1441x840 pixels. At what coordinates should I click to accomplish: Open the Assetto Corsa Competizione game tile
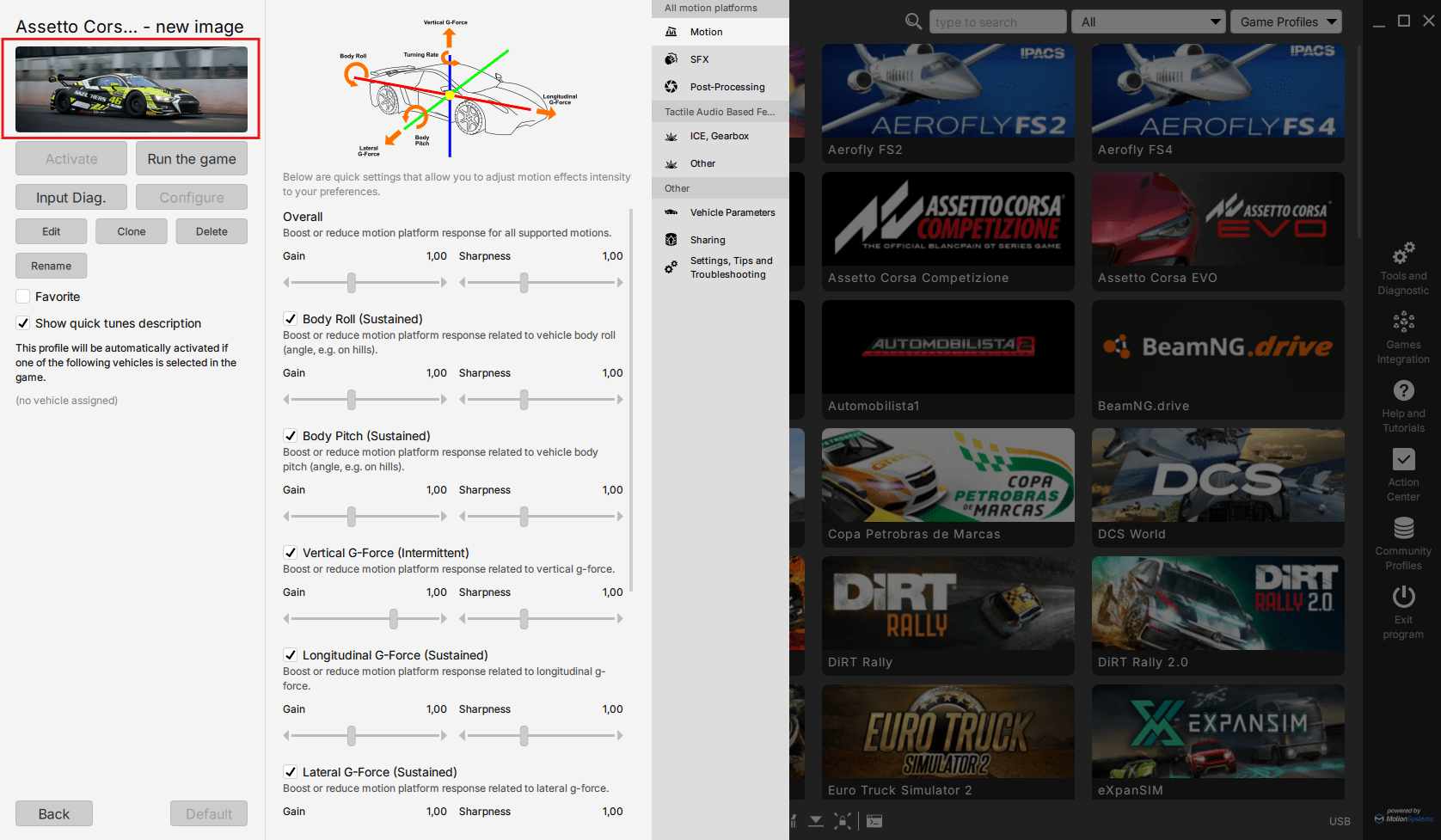[x=947, y=231]
